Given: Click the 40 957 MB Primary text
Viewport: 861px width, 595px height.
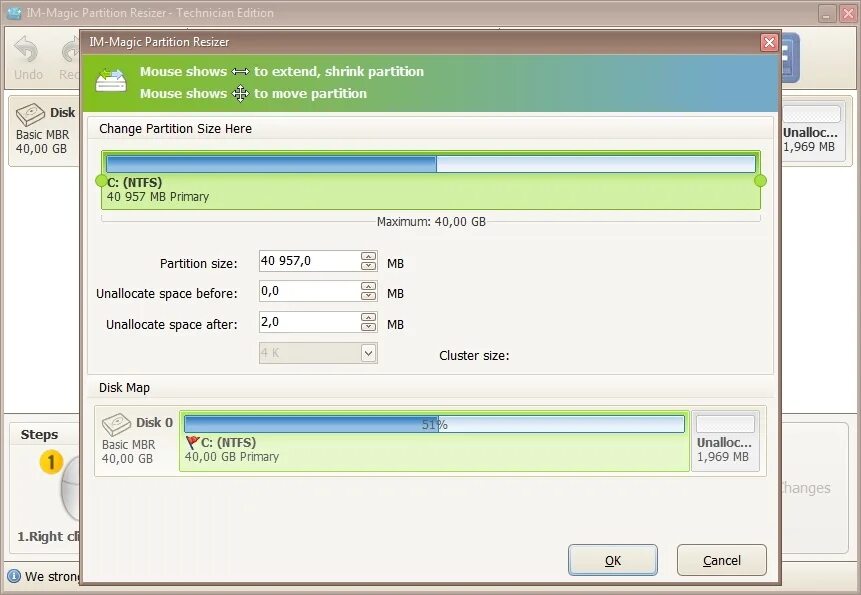Looking at the screenshot, I should (158, 197).
